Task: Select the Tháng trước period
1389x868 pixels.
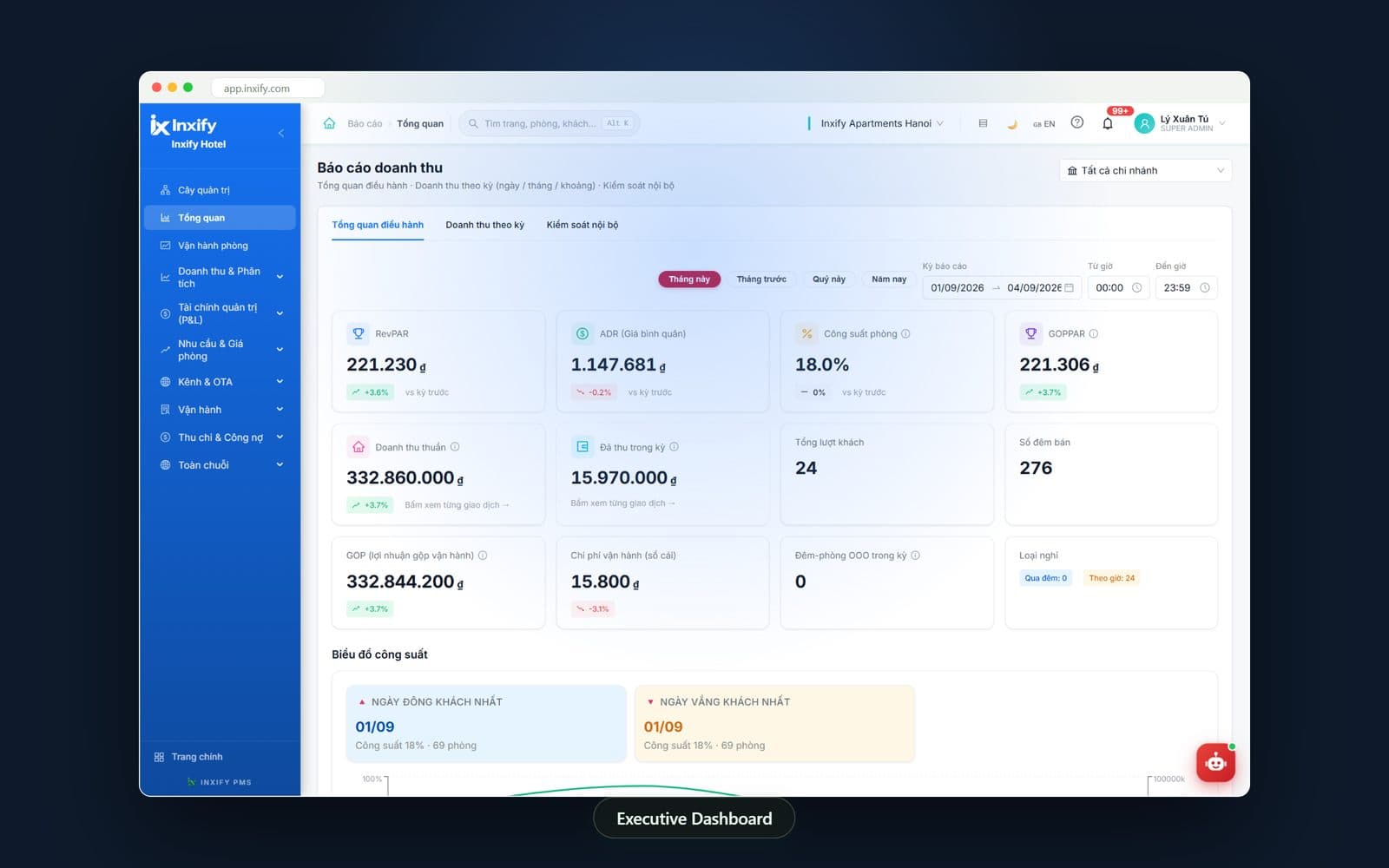Action: (x=761, y=279)
